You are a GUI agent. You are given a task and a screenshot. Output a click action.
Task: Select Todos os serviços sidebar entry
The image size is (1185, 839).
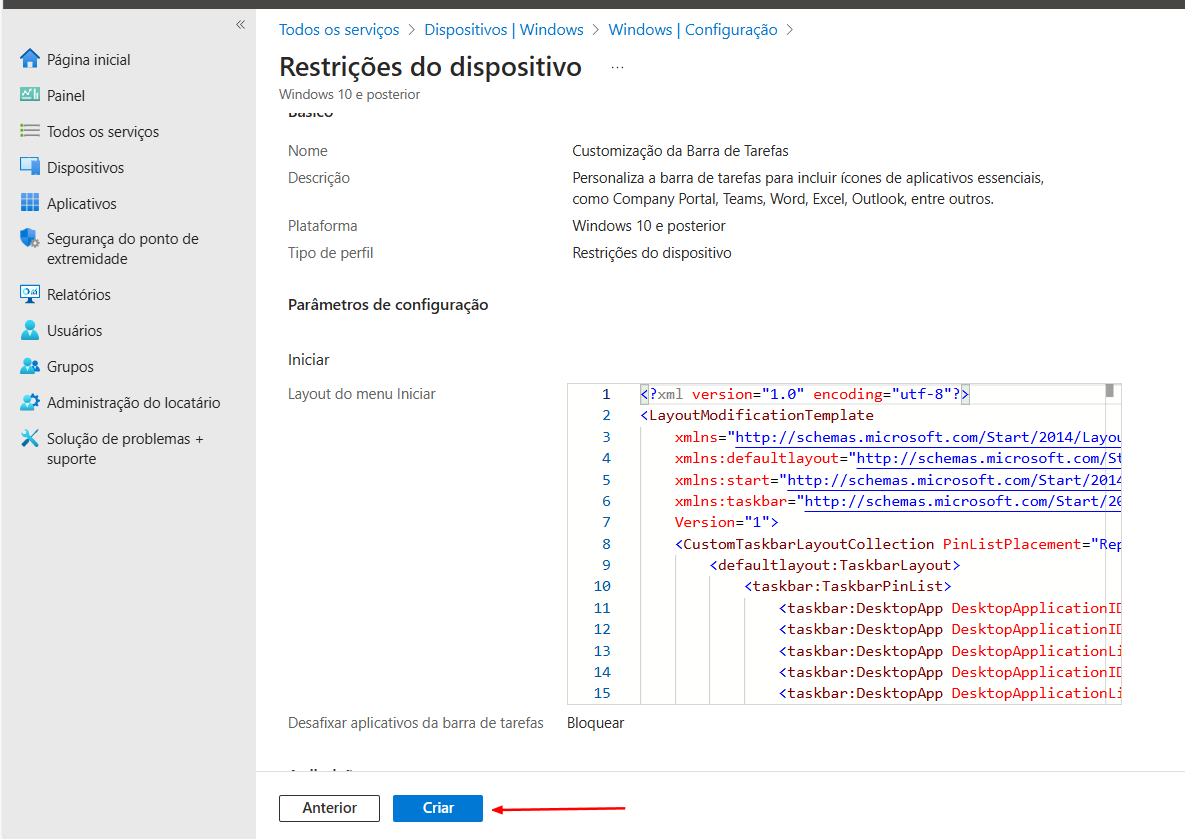click(x=103, y=132)
